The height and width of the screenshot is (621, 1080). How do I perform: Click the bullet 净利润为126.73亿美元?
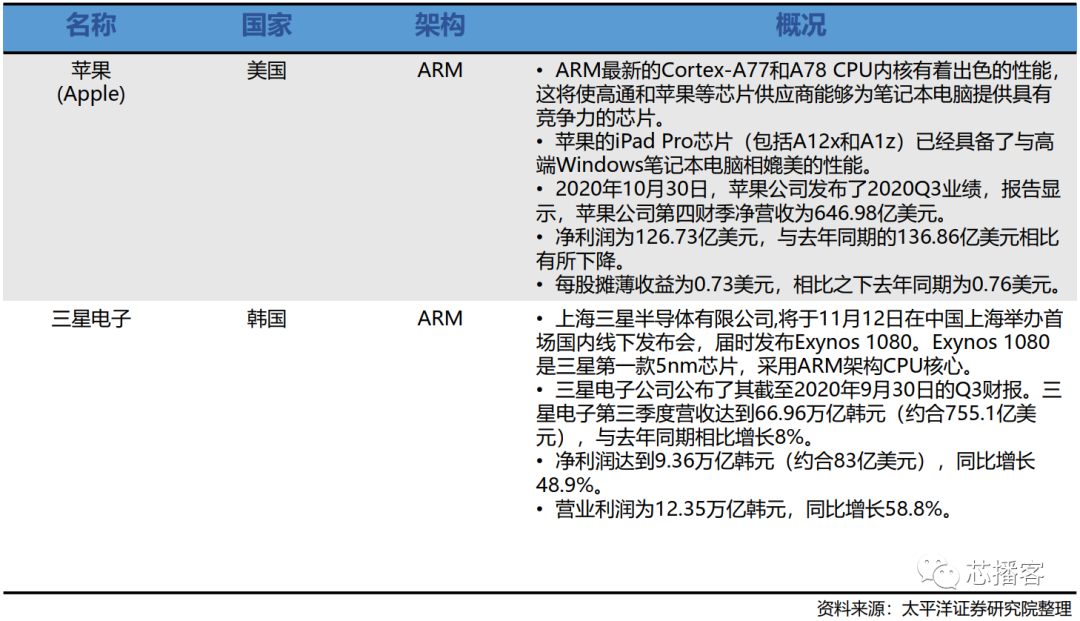click(x=797, y=249)
